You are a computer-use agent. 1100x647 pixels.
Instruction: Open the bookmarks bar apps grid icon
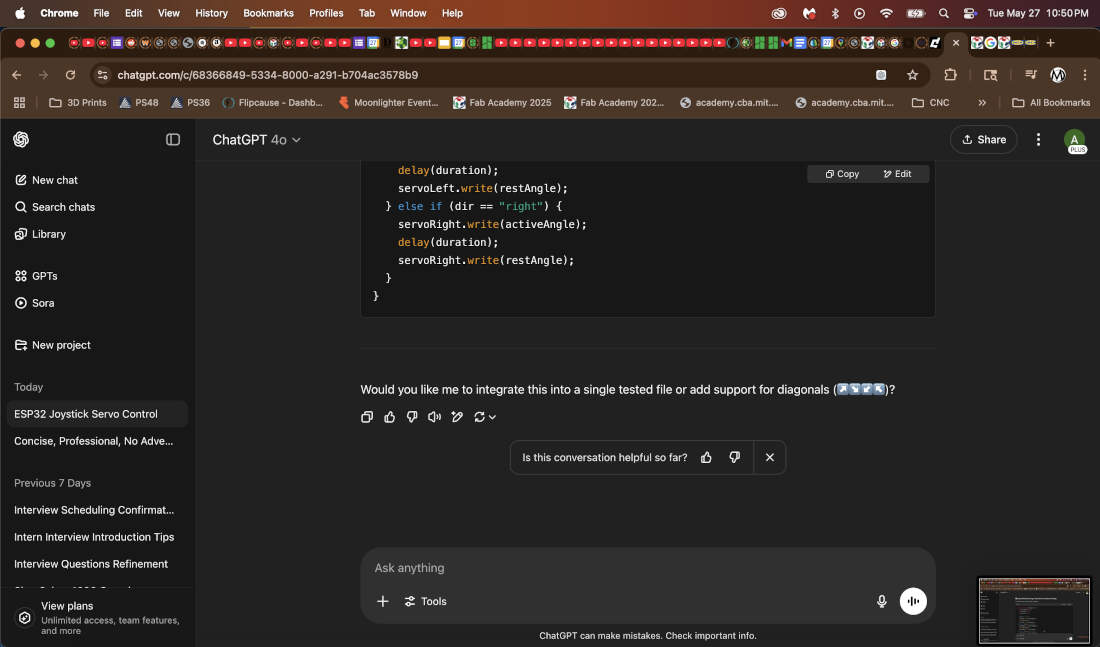point(20,102)
